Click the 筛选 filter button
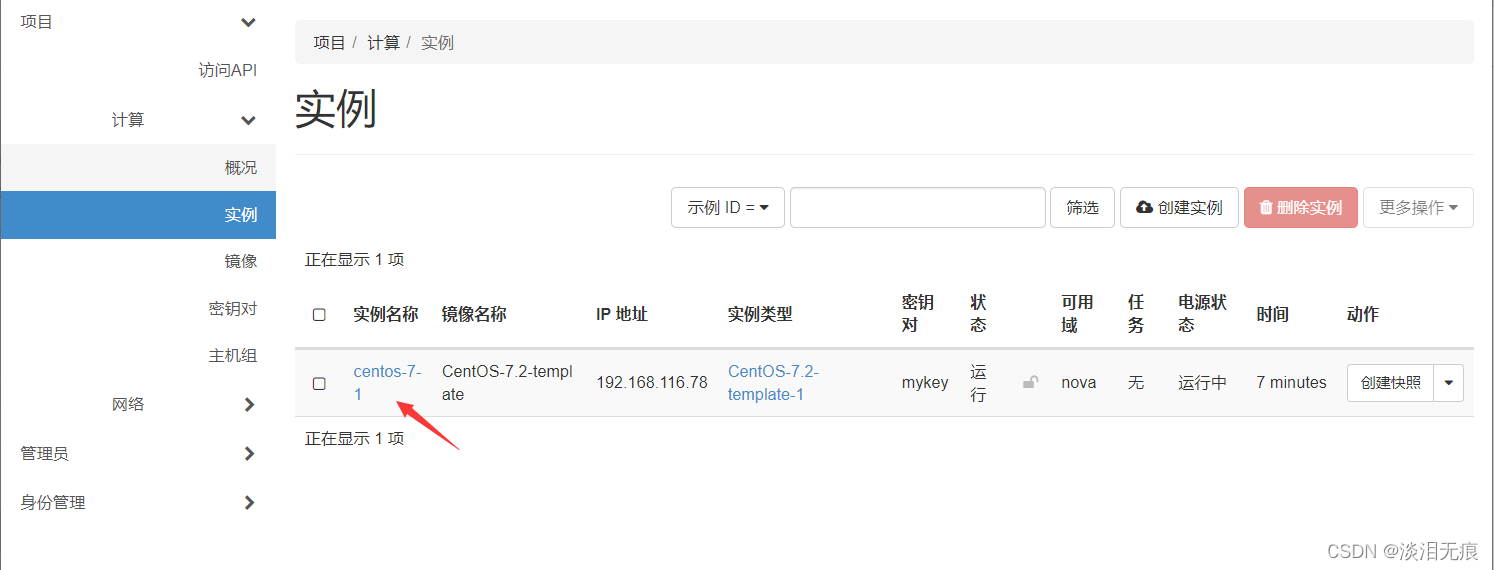Screen dimensions: 1494x570 [1082, 207]
